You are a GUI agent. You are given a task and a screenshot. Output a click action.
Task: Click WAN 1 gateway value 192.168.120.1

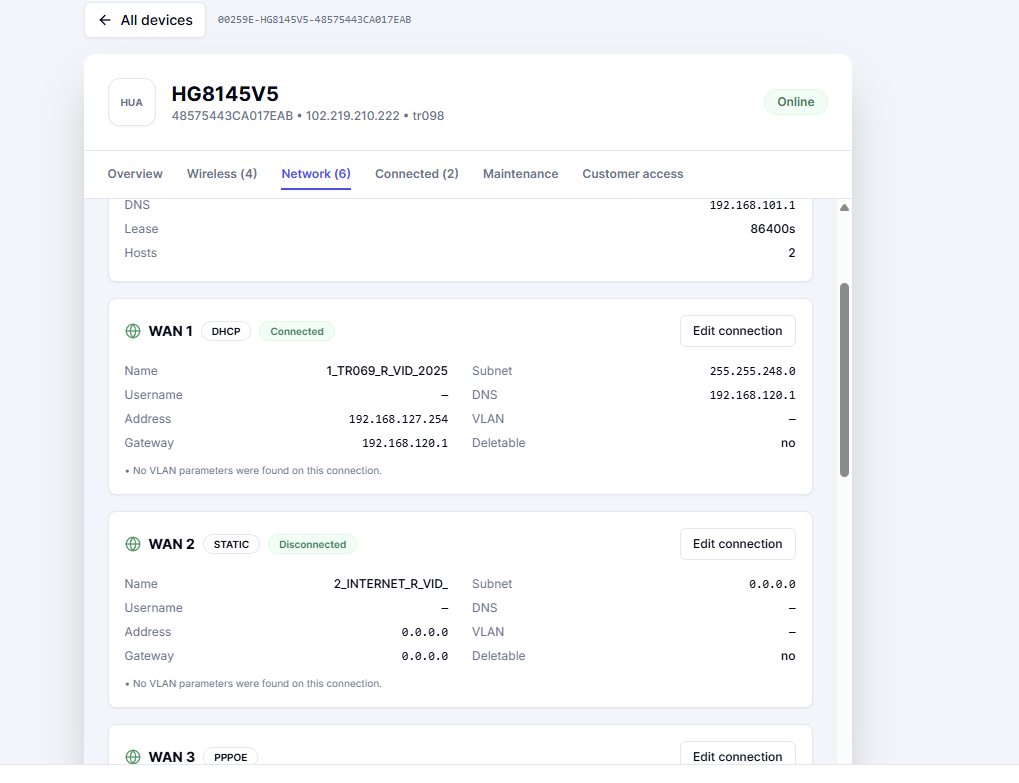pos(405,443)
